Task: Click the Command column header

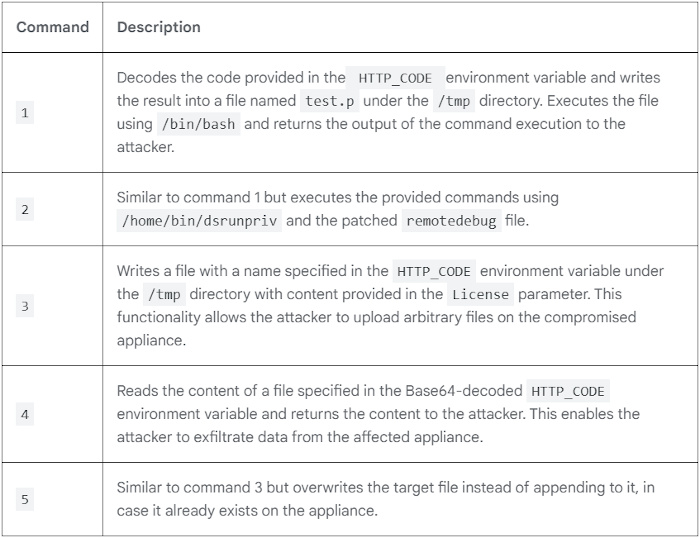Action: pyautogui.click(x=53, y=27)
